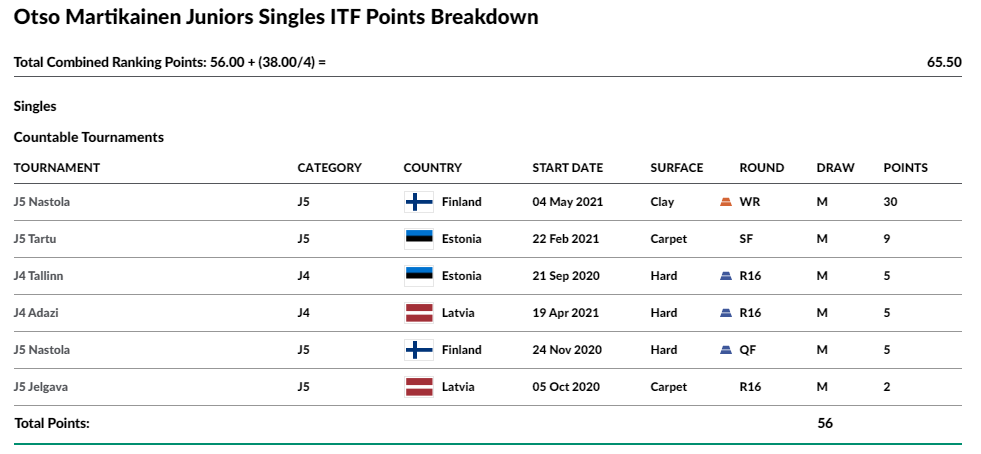Click the Estonia flag in J4 Tallinn row

pyautogui.click(x=419, y=276)
